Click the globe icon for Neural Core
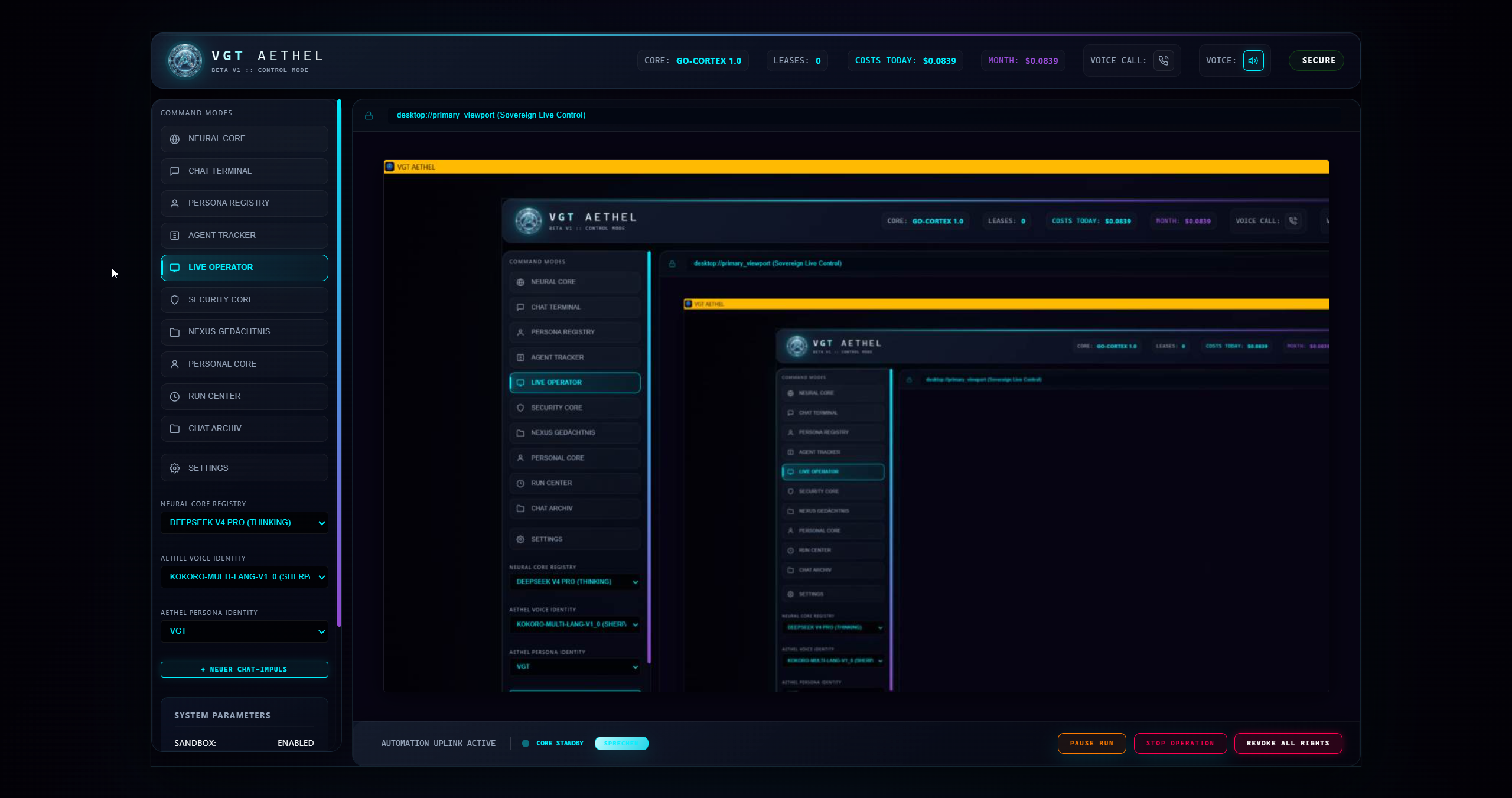This screenshot has width=1512, height=798. (x=175, y=139)
